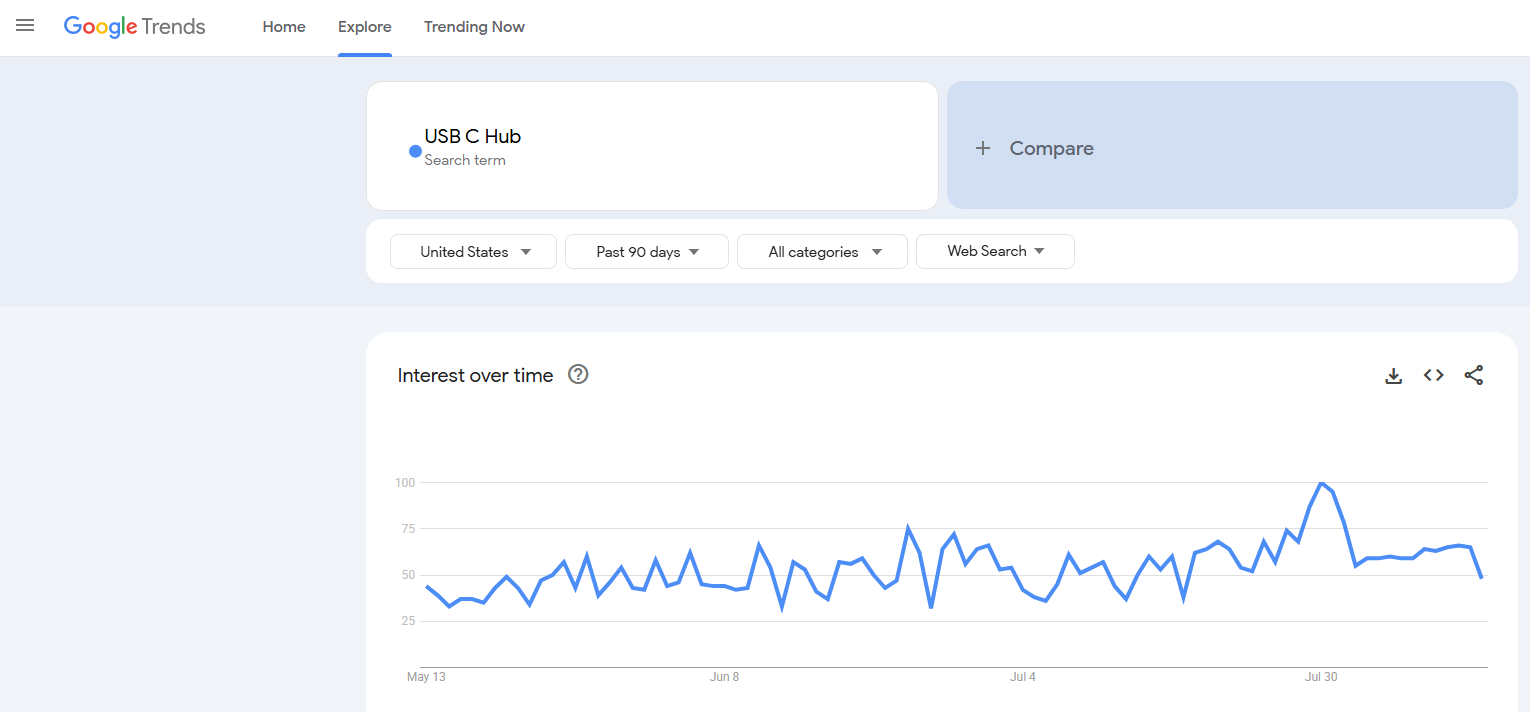Download the interest over time CSV
Screen dimensions: 1530x712
pyautogui.click(x=1393, y=376)
